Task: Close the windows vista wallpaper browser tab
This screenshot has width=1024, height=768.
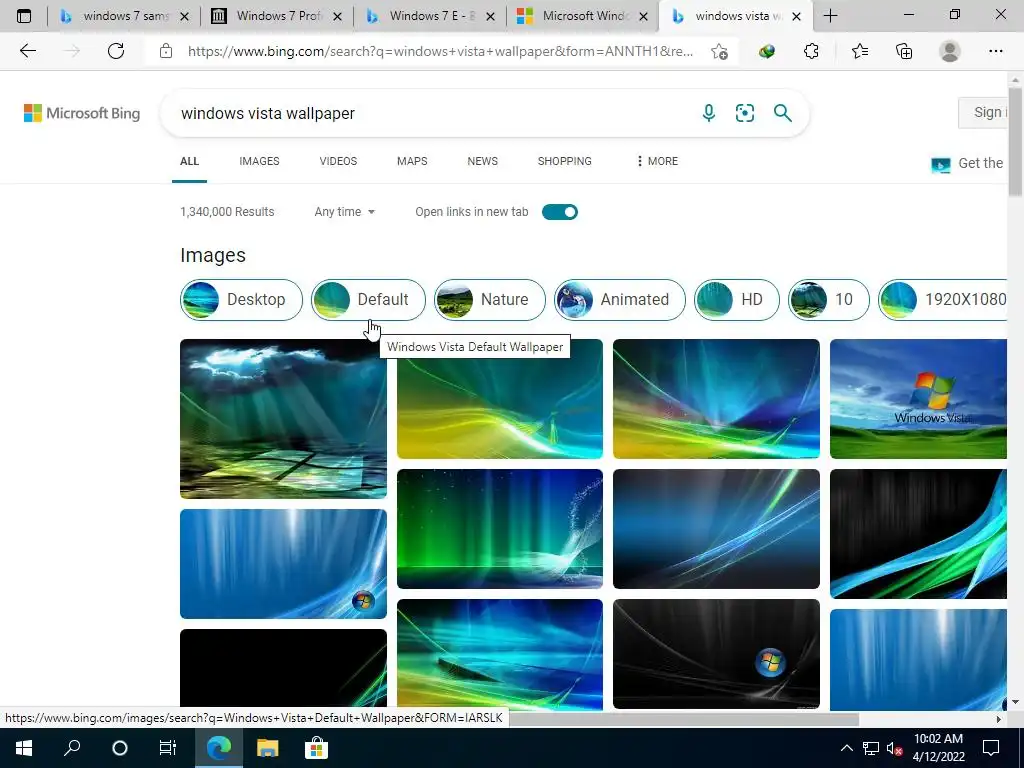Action: pyautogui.click(x=796, y=16)
